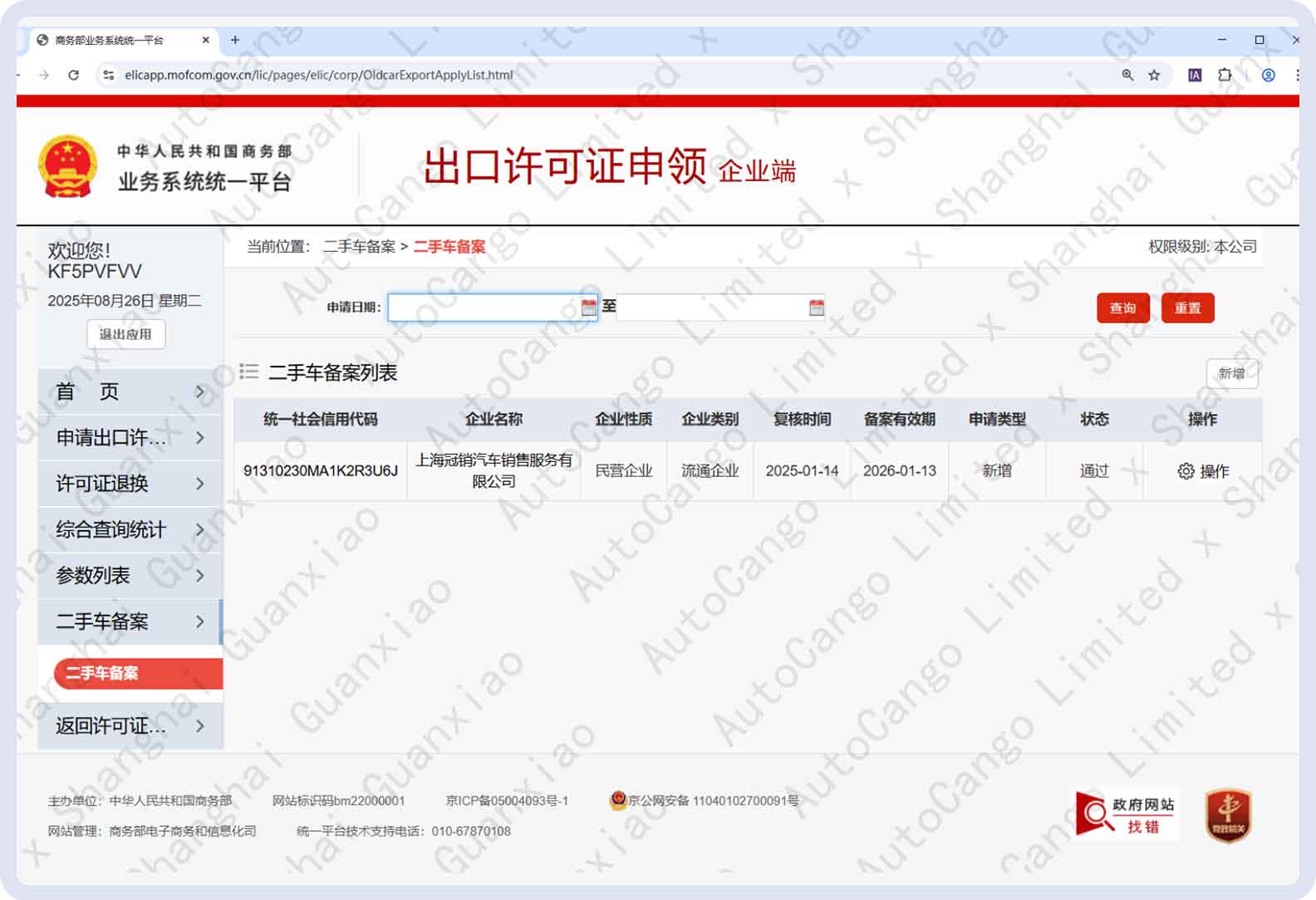Screen dimensions: 1316x900
Task: Click the 查询 search button
Action: pyautogui.click(x=1123, y=308)
